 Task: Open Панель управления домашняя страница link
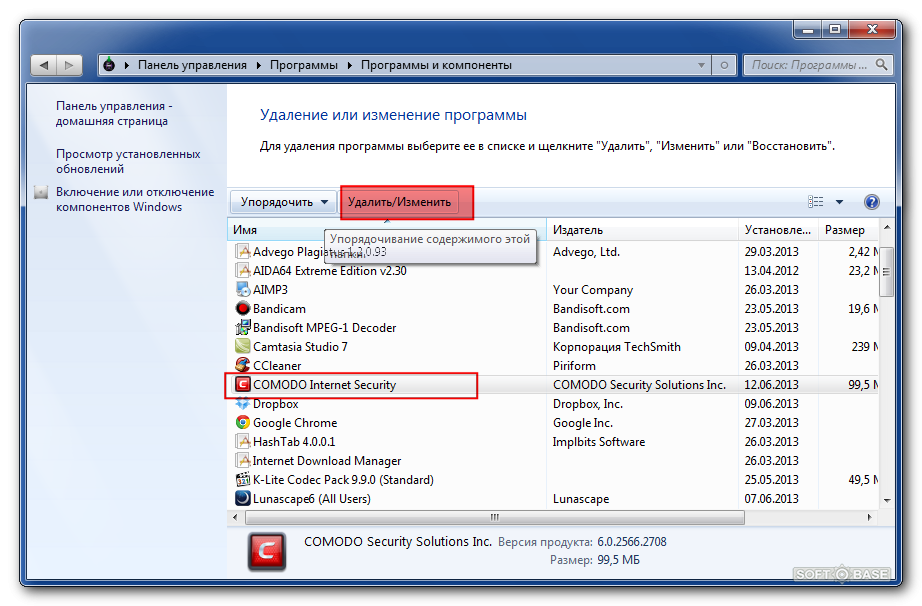tap(114, 113)
